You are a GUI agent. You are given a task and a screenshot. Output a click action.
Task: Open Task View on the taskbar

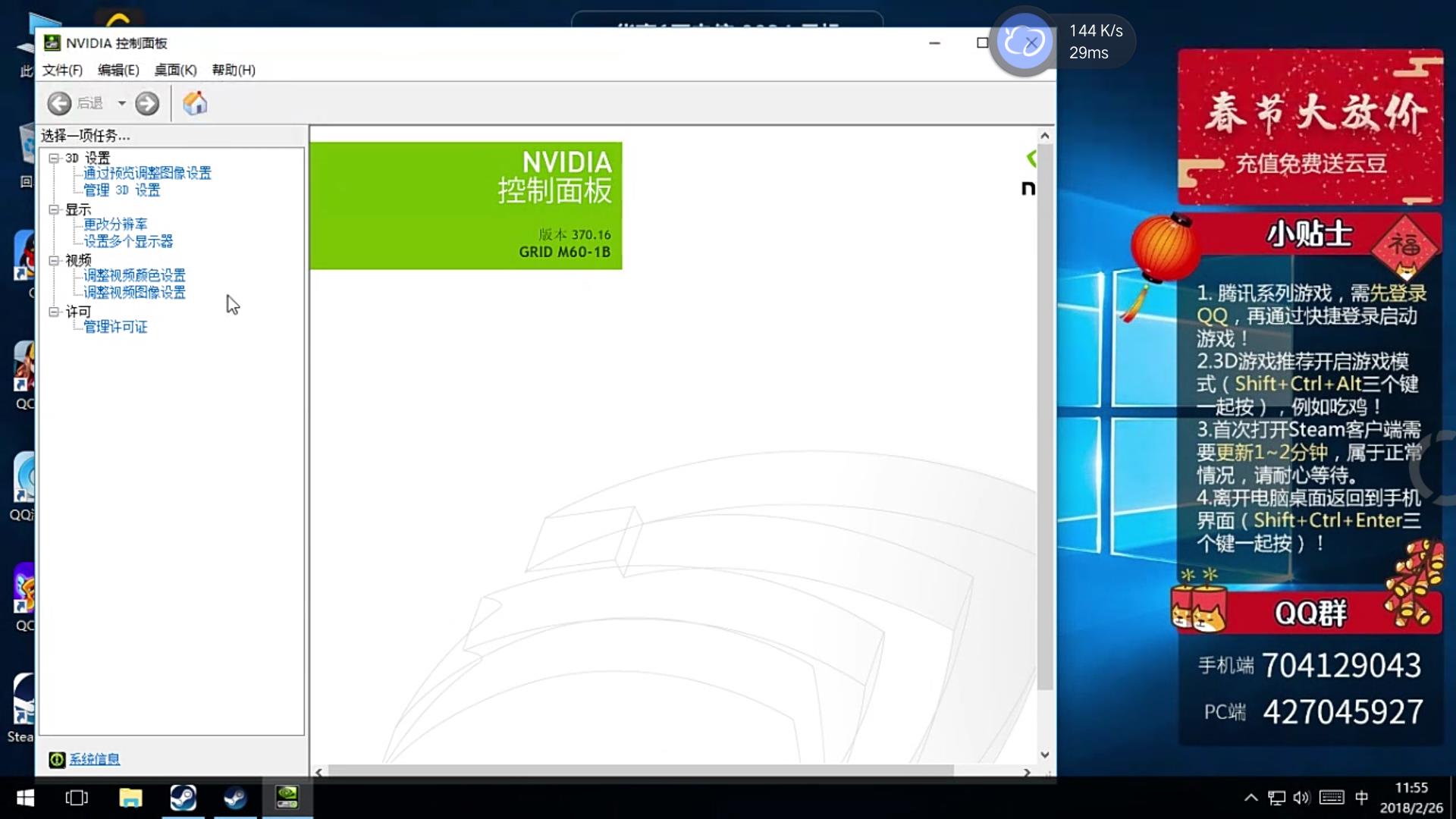77,798
